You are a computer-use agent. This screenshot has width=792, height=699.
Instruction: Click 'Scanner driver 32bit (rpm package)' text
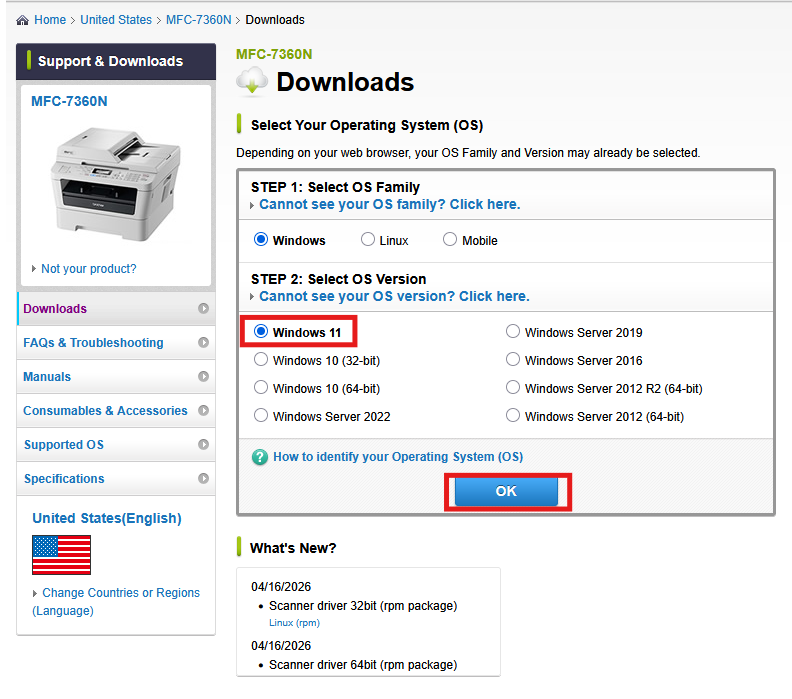tap(363, 606)
